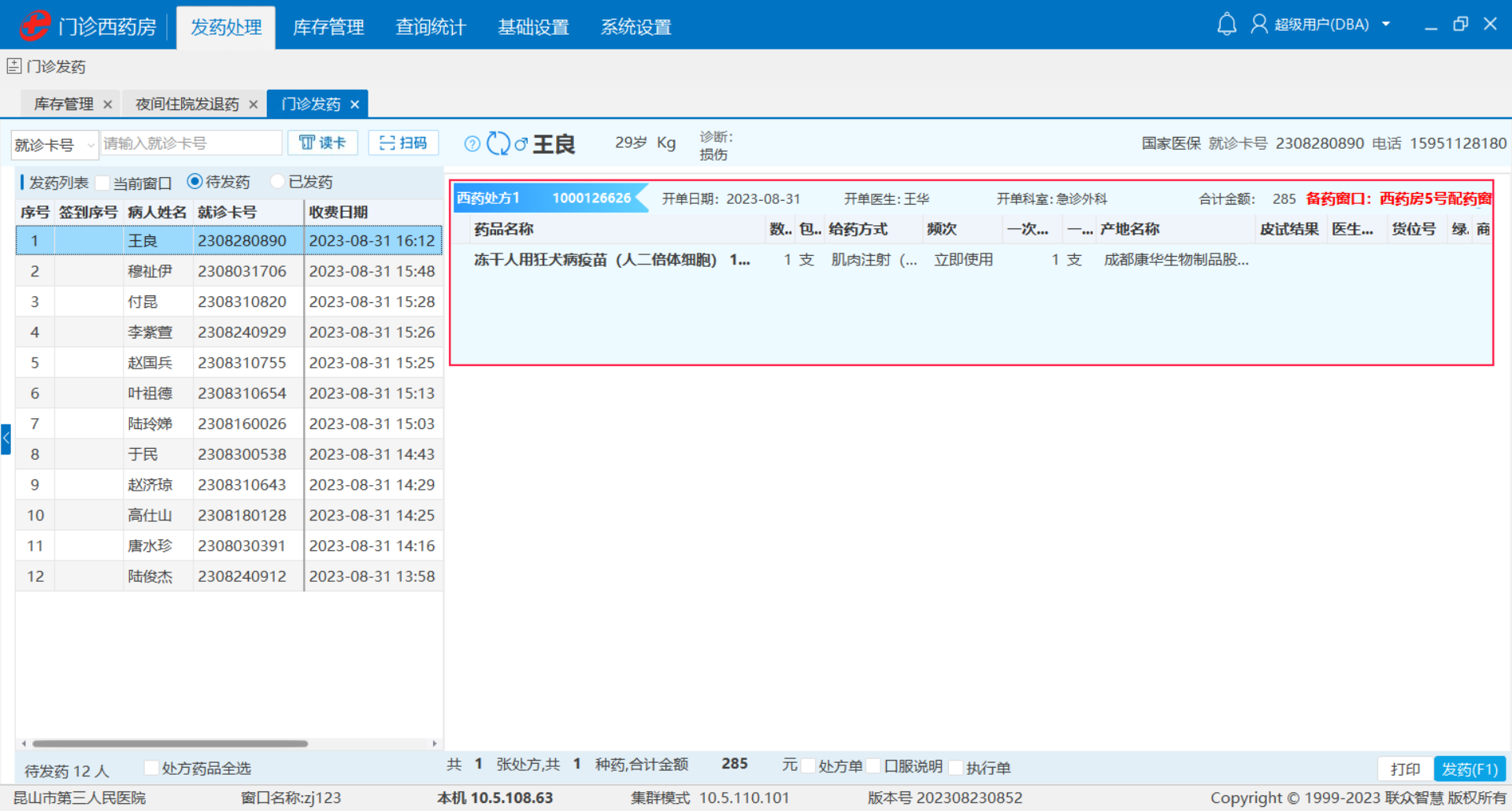Select patient row 陆玲娣
The image size is (1512, 811).
(x=228, y=424)
